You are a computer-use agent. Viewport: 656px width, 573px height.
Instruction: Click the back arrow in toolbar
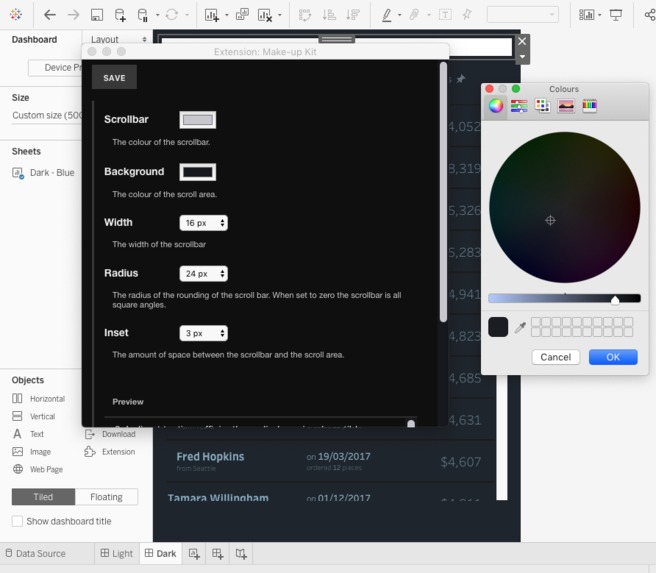[x=50, y=15]
